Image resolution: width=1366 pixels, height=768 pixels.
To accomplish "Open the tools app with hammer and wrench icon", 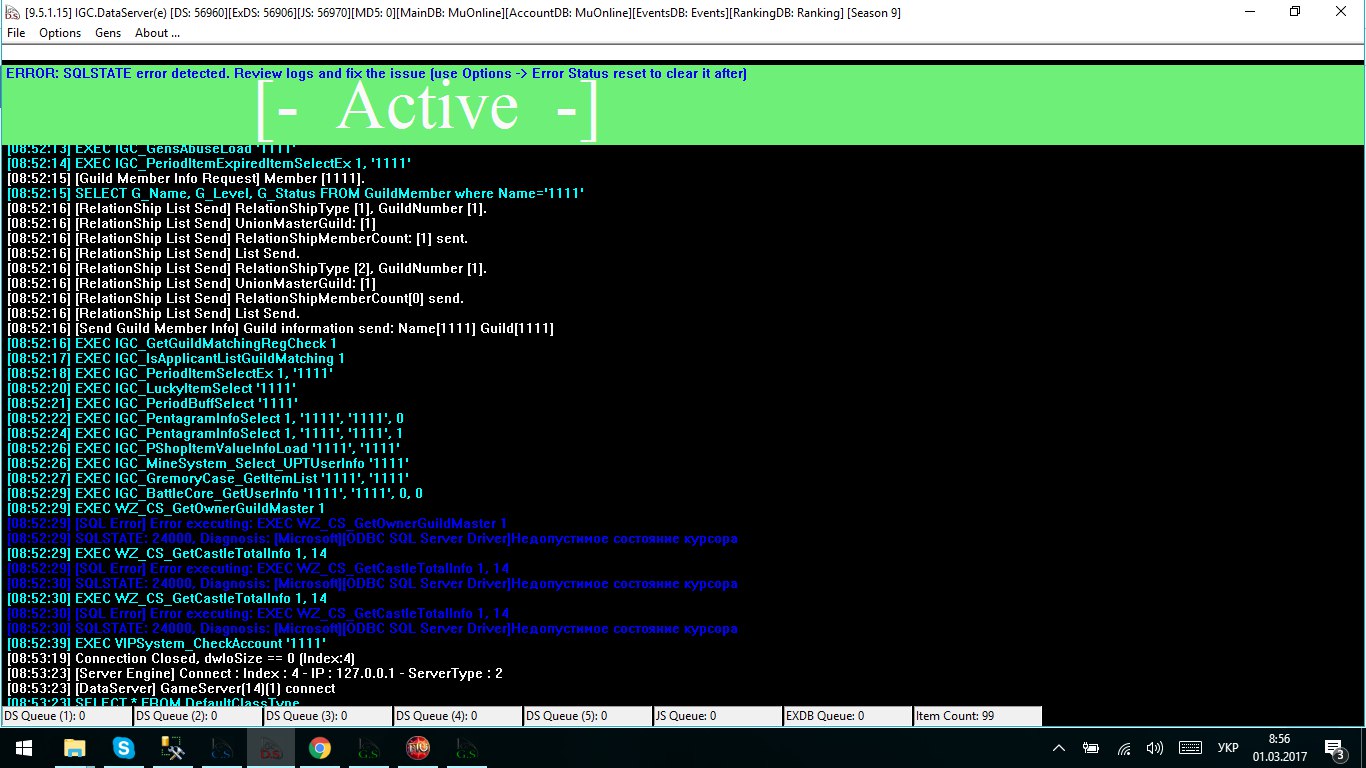I will [172, 747].
